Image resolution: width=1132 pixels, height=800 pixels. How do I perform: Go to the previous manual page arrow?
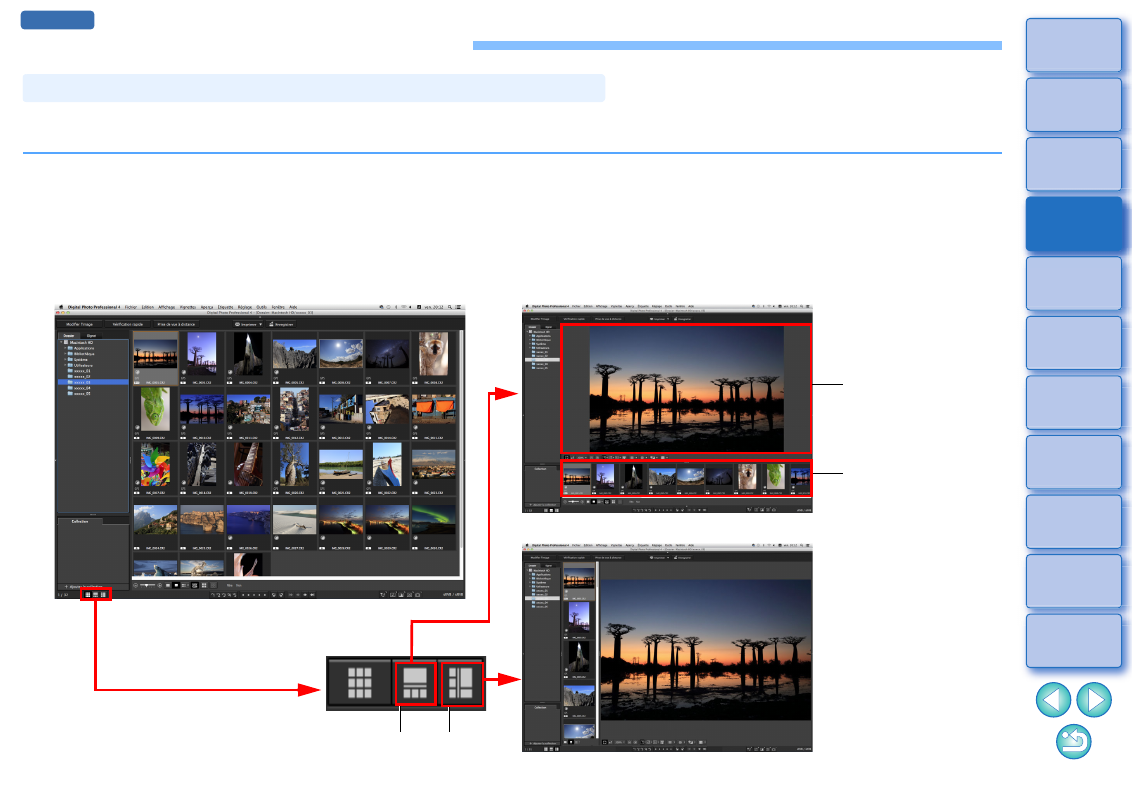click(x=1053, y=700)
